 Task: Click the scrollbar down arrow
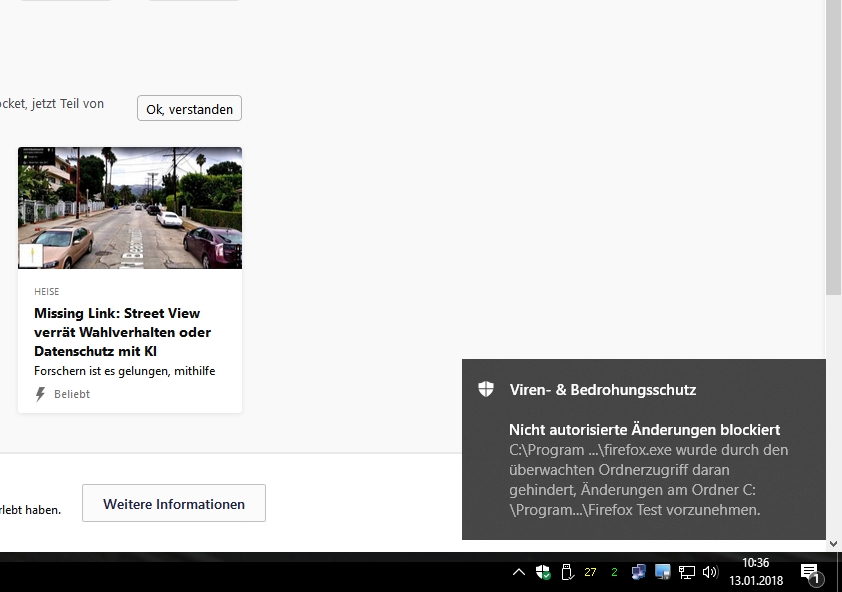click(x=833, y=544)
